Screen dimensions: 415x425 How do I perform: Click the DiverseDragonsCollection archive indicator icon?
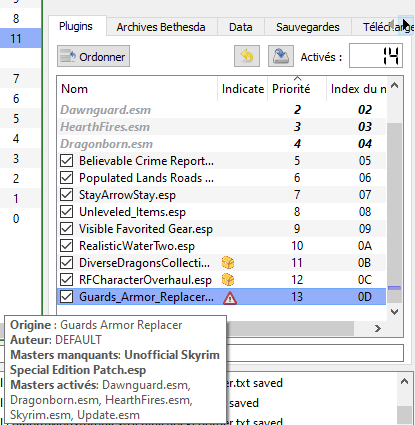coord(228,263)
